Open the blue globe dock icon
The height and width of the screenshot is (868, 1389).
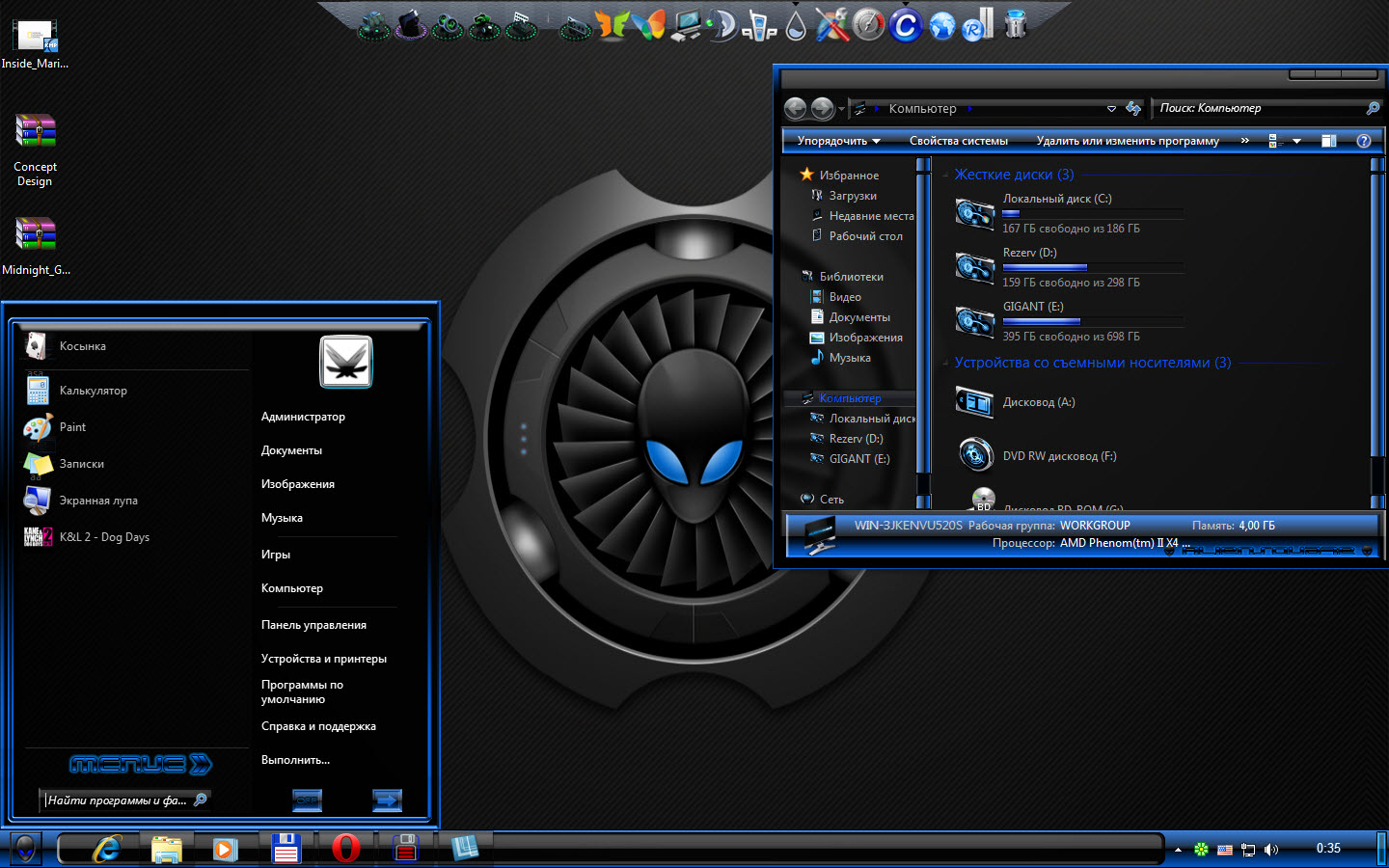(941, 26)
